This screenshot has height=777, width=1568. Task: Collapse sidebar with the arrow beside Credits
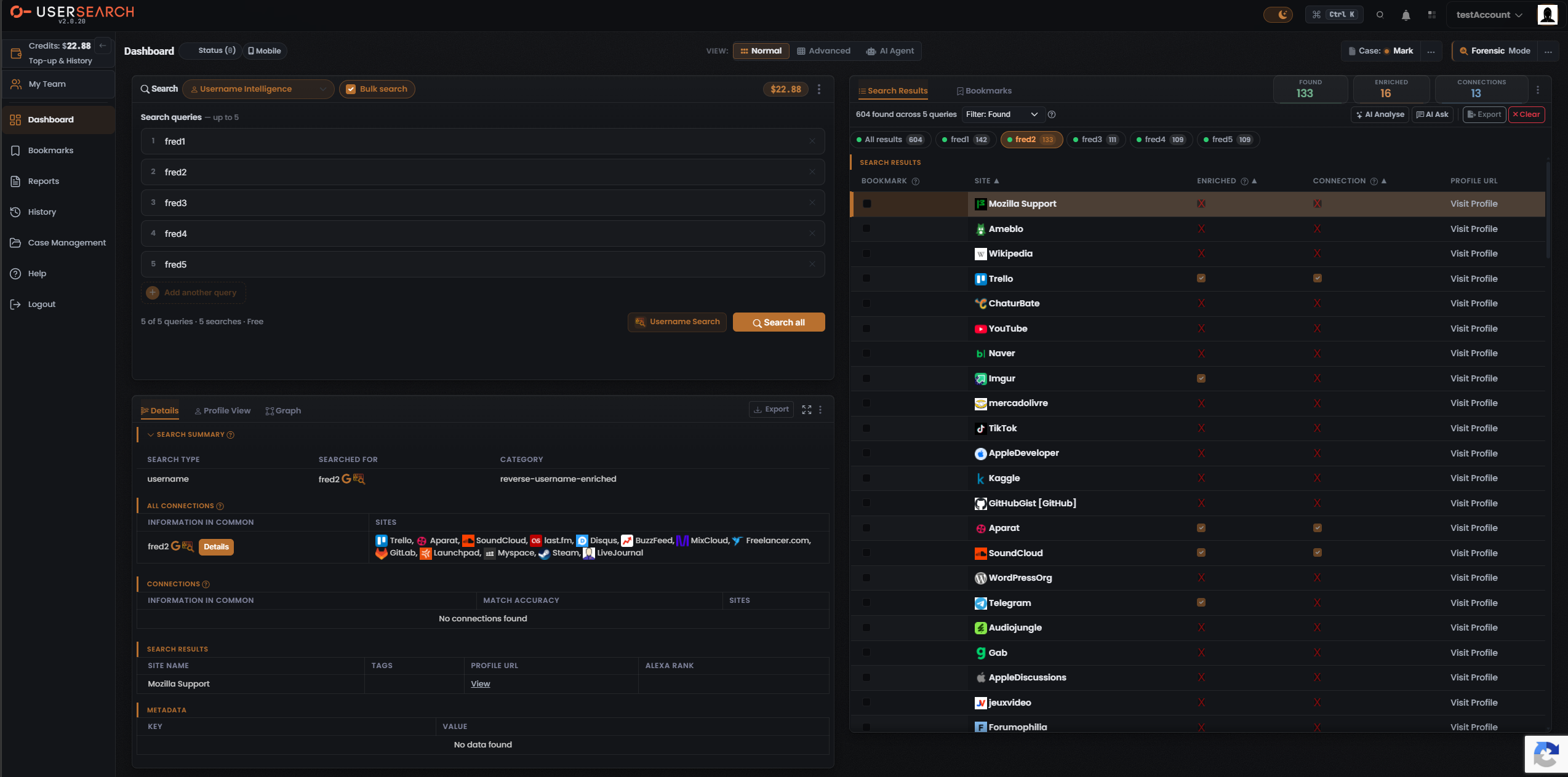click(103, 46)
